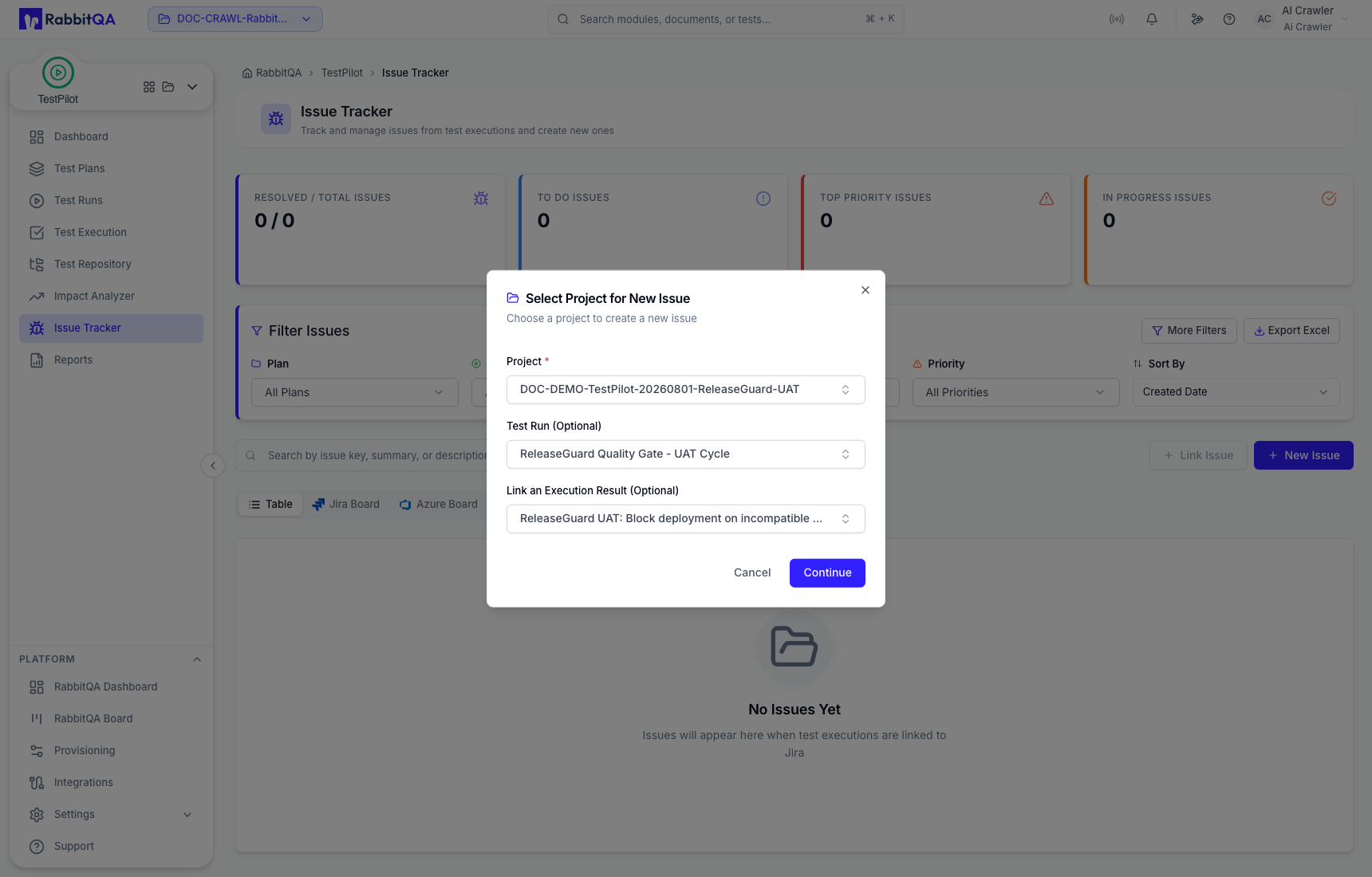
Task: Close the Select Project dialog
Action: 865,290
